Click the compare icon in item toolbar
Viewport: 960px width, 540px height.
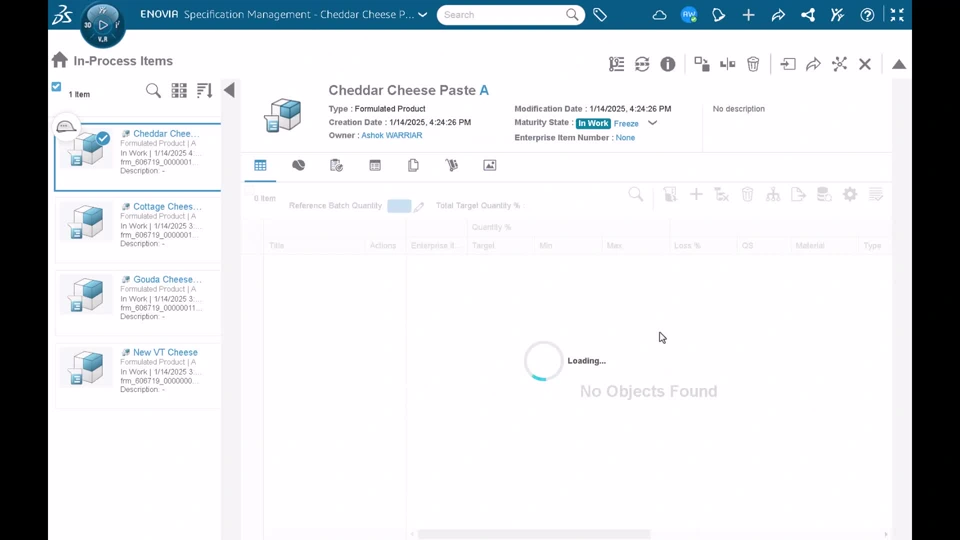(727, 64)
